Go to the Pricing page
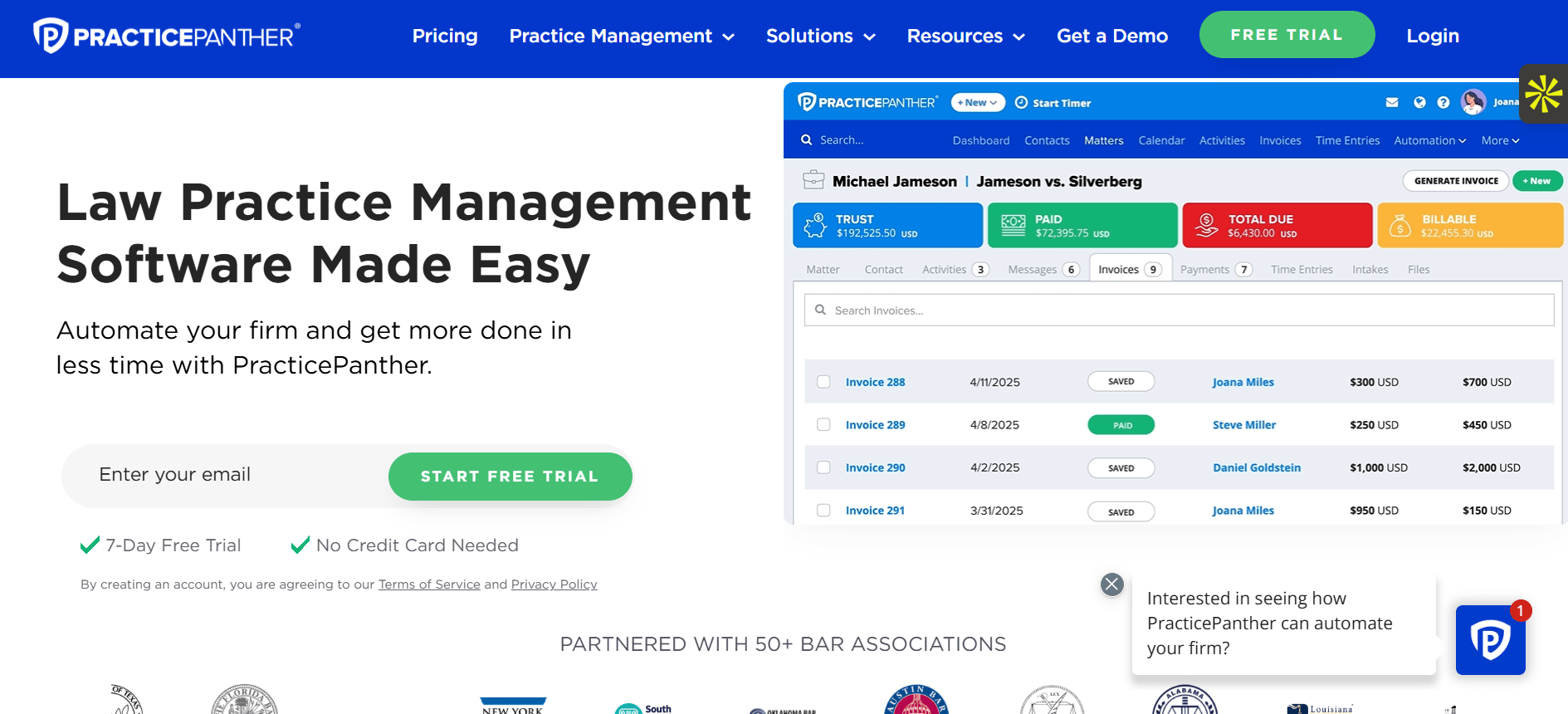 click(445, 37)
